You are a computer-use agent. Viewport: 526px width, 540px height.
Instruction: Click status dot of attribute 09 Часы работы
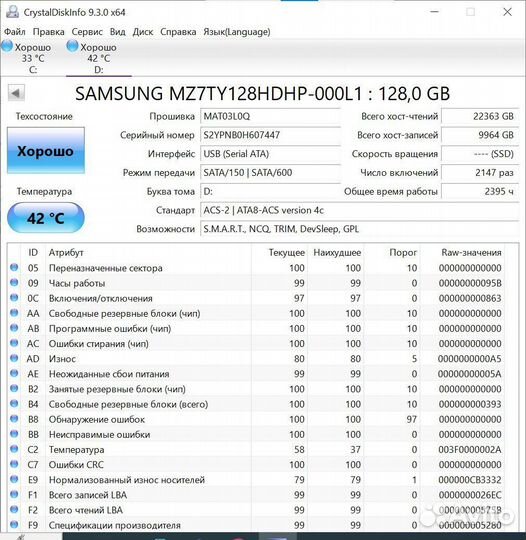pos(14,282)
